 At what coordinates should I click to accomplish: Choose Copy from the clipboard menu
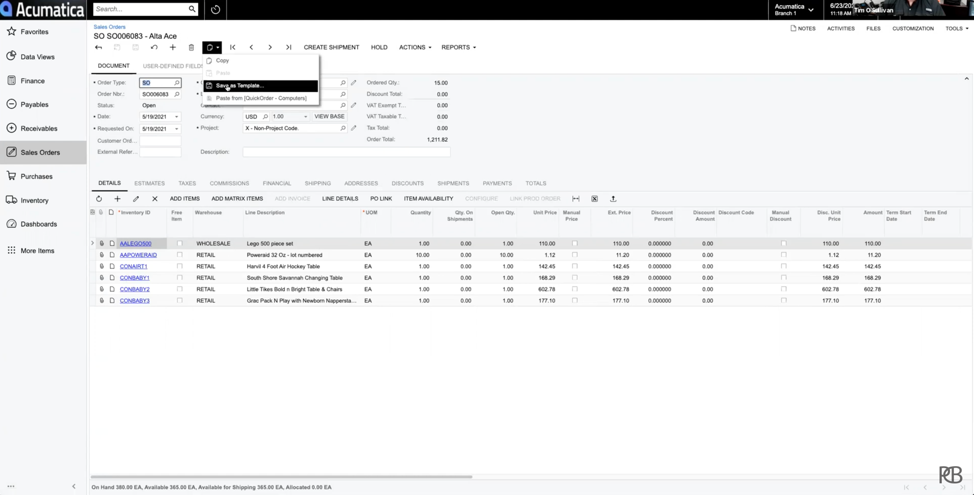[x=261, y=61]
